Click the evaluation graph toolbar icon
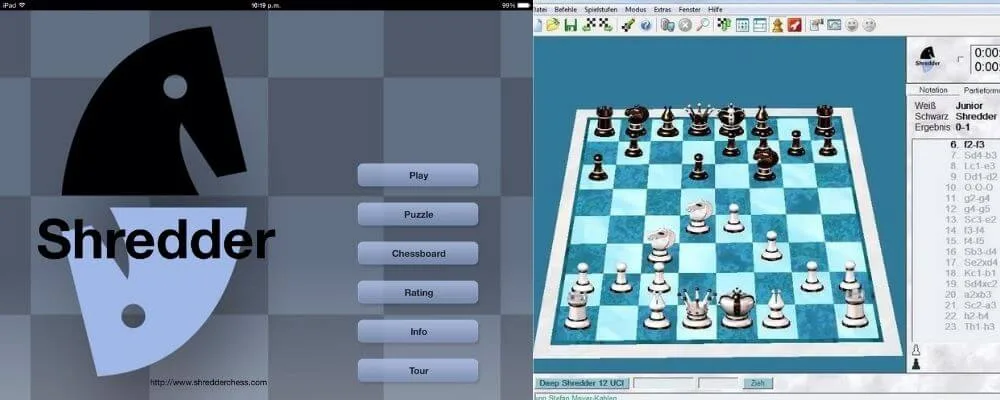Viewport: 1000px width, 400px height. pos(834,25)
